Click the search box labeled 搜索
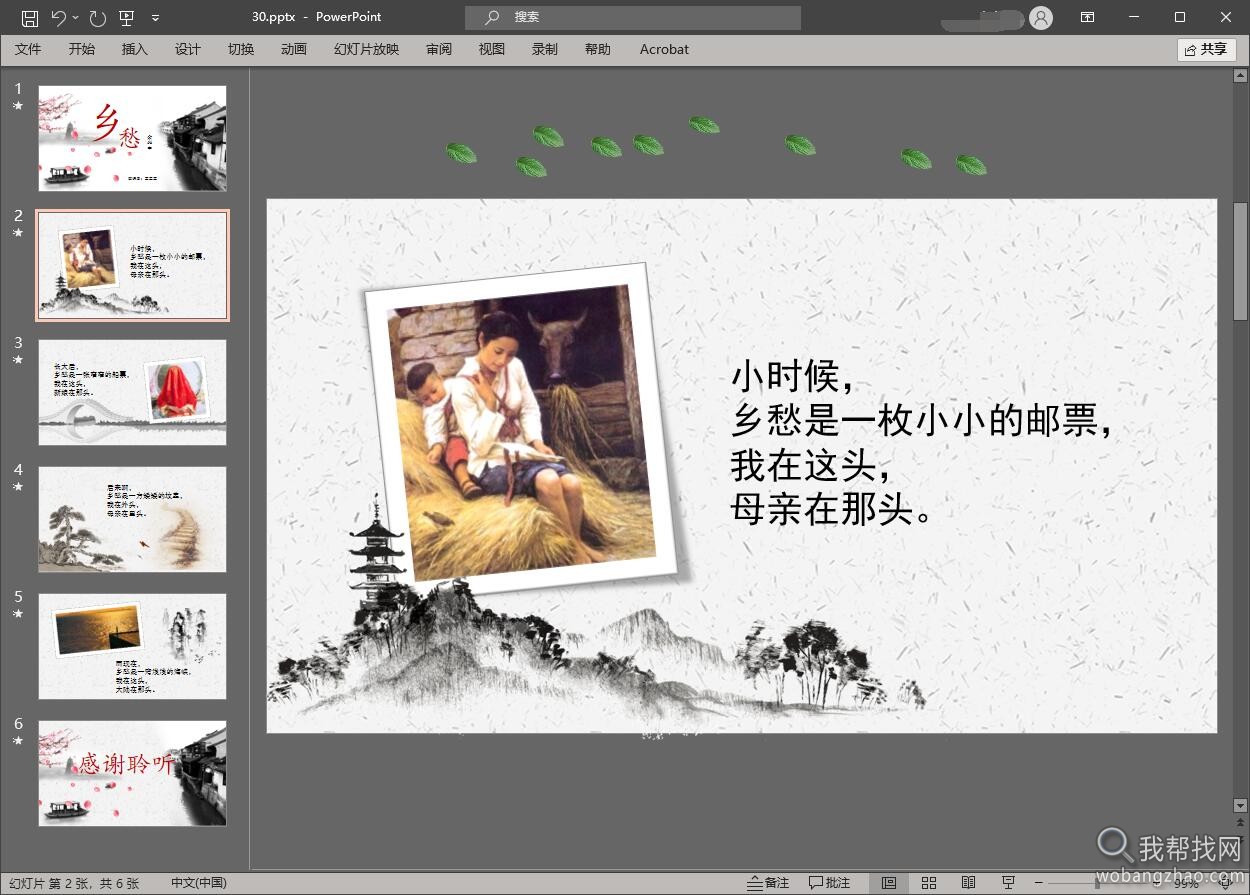1250x895 pixels. point(633,17)
